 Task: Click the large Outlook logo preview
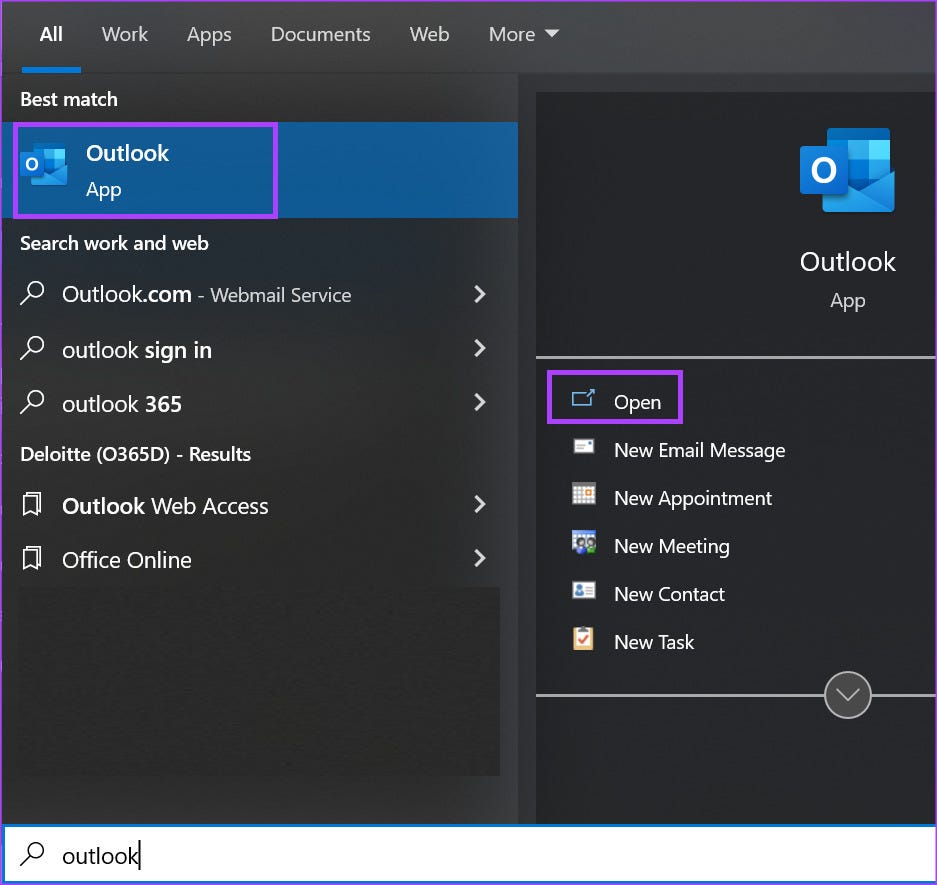tap(846, 170)
